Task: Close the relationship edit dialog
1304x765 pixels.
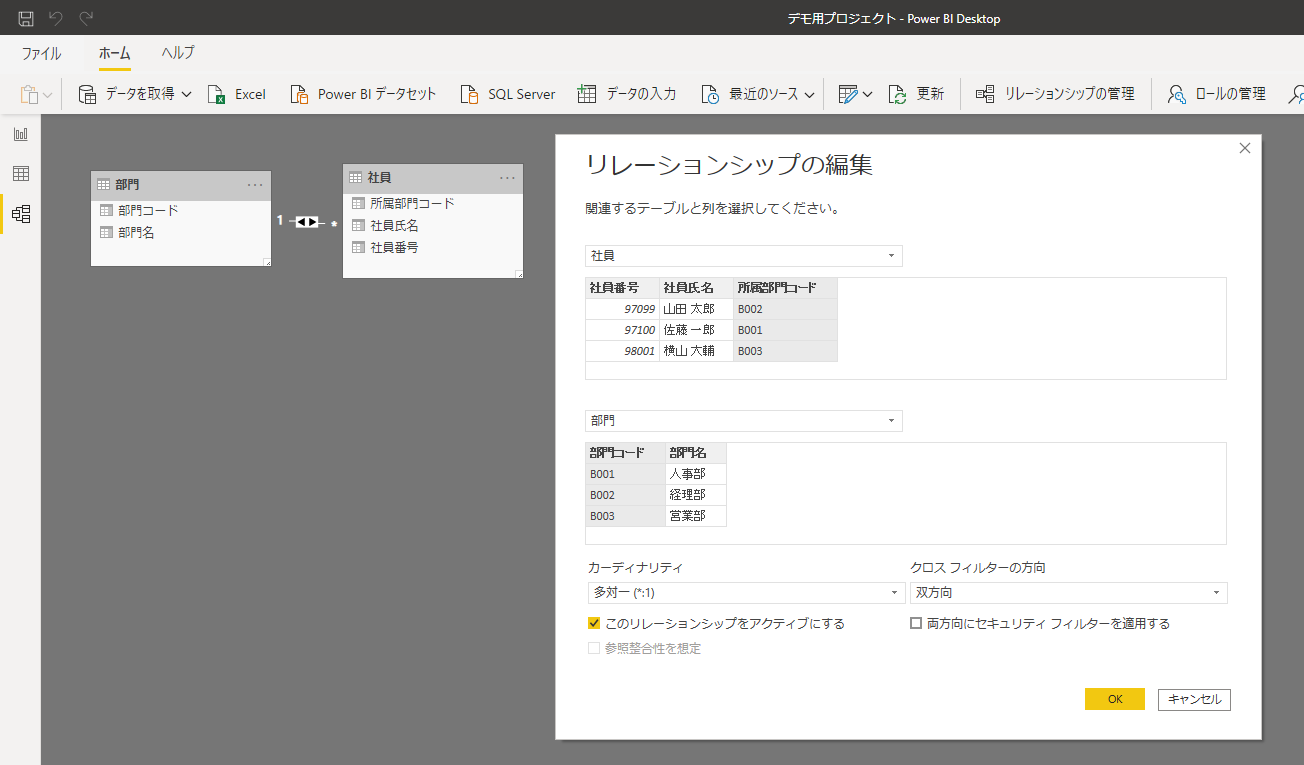Action: 1245,148
